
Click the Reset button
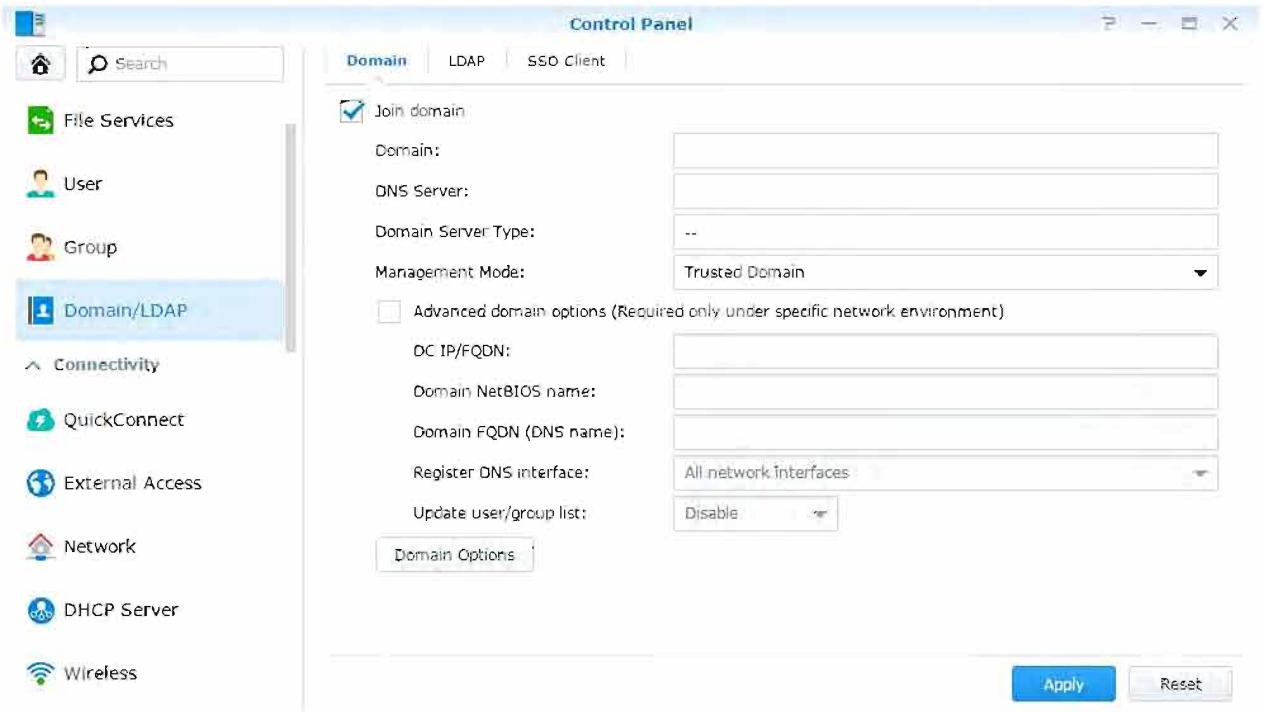click(x=1180, y=684)
